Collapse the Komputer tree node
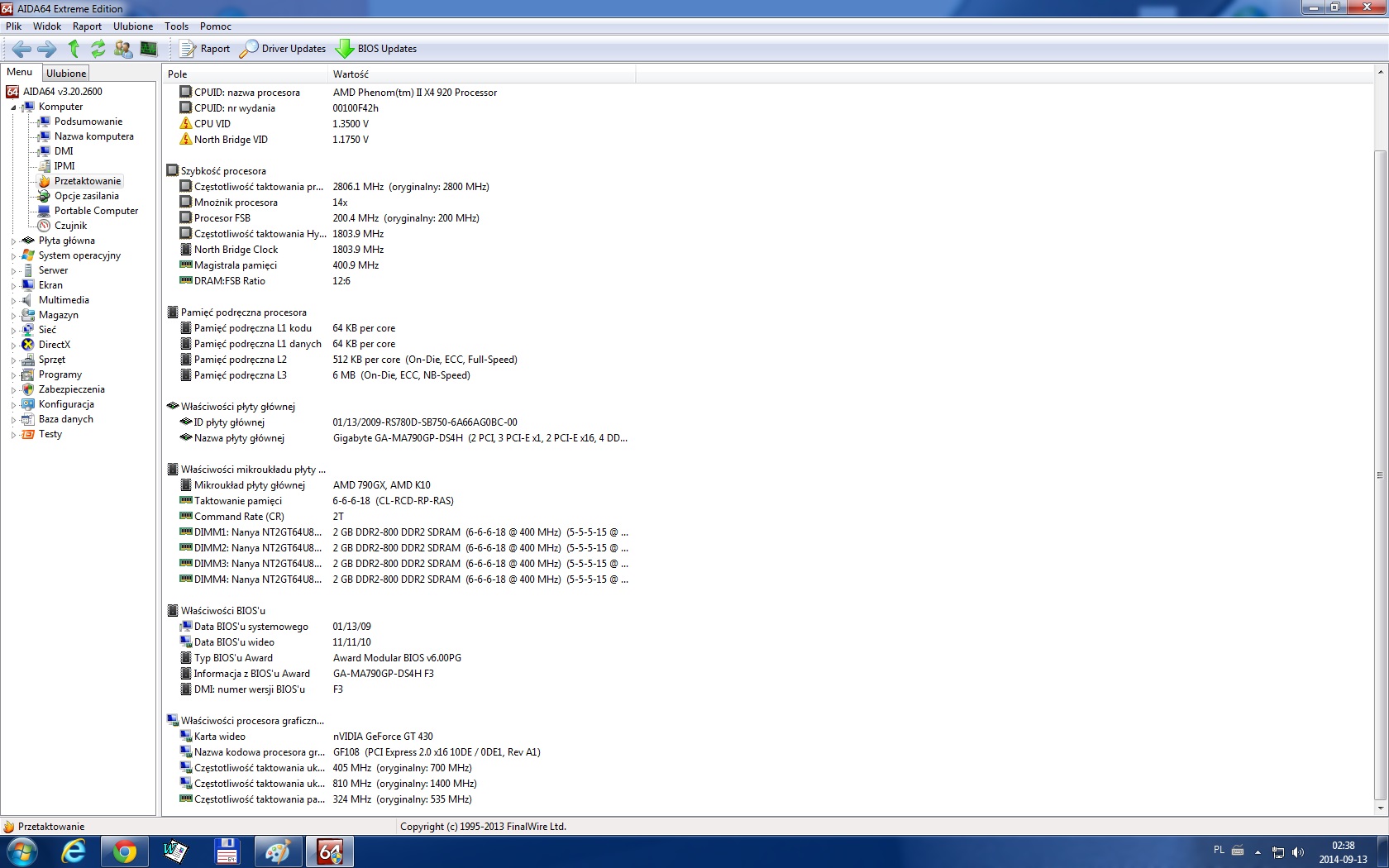 13,107
